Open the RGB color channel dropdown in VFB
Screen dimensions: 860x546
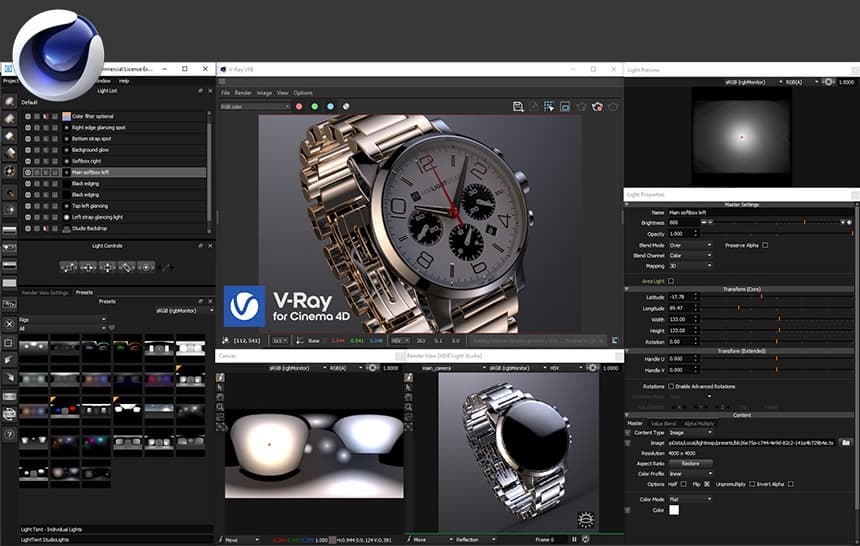(255, 106)
